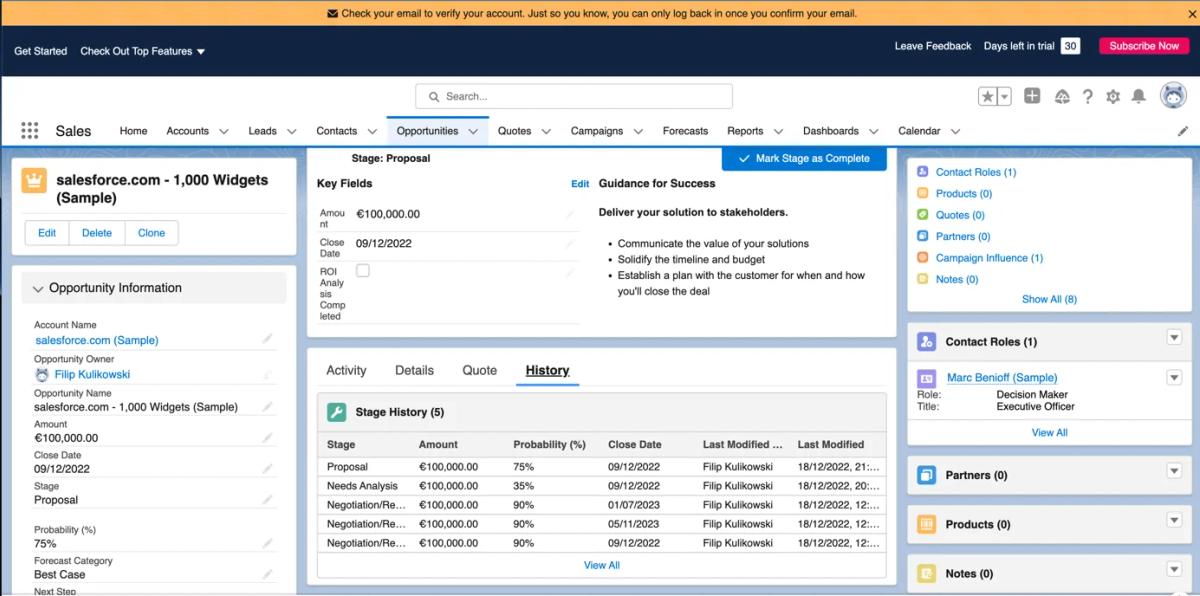This screenshot has height=596, width=1200.
Task: Click in the Search input field
Action: [574, 97]
